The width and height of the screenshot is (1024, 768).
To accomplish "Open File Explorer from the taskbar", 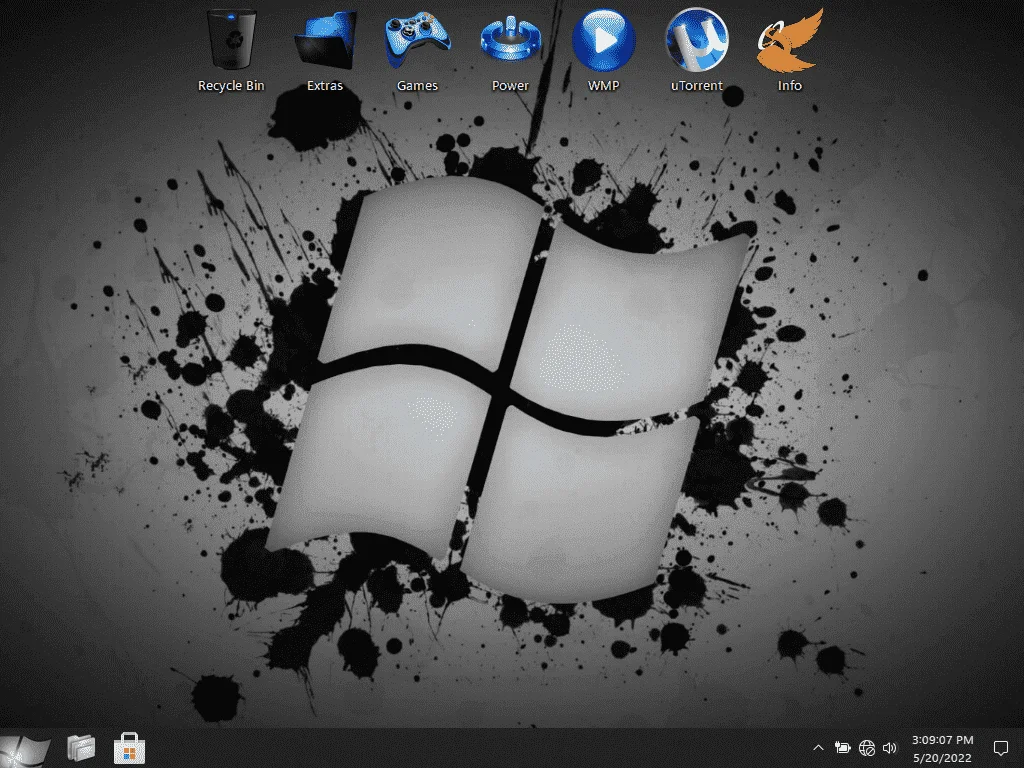I will pos(81,748).
